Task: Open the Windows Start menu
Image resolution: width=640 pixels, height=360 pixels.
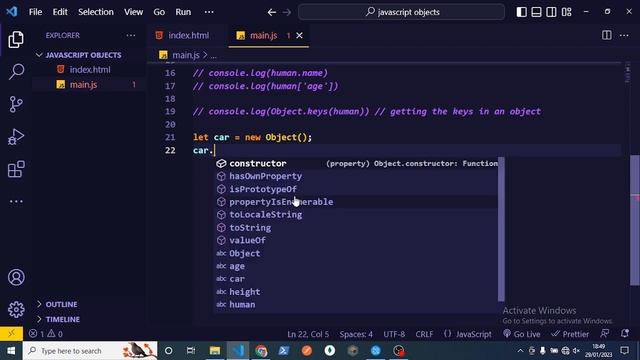Action: pyautogui.click(x=11, y=351)
